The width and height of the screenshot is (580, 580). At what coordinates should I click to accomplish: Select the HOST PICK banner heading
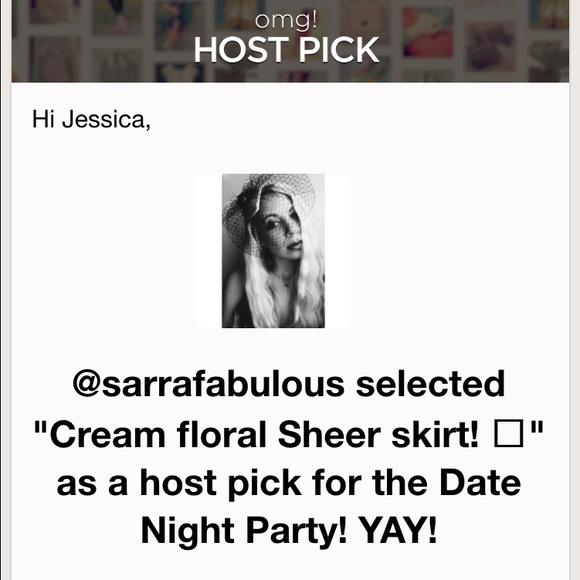286,50
